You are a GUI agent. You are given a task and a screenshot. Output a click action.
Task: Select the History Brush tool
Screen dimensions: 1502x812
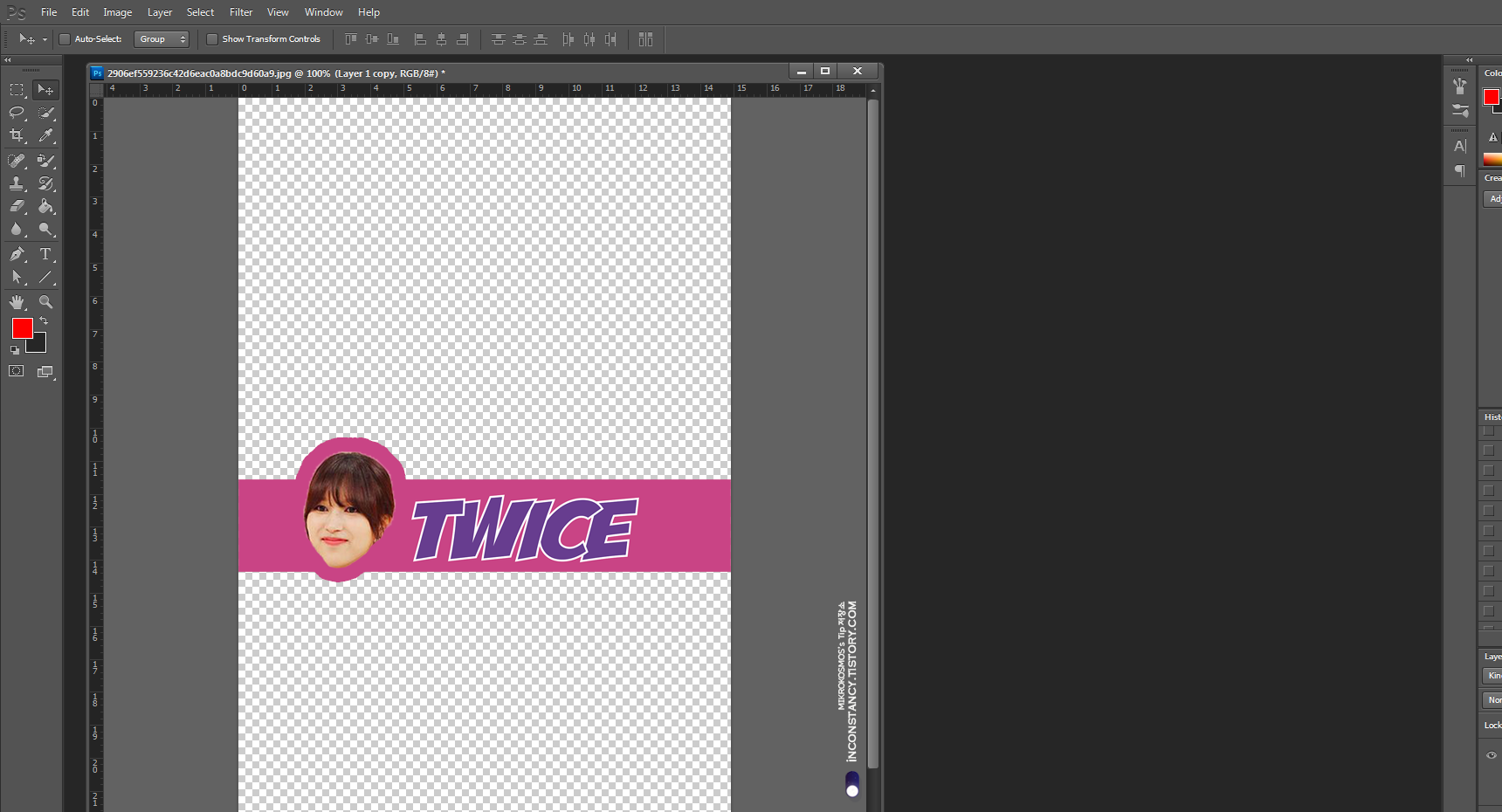(x=46, y=183)
